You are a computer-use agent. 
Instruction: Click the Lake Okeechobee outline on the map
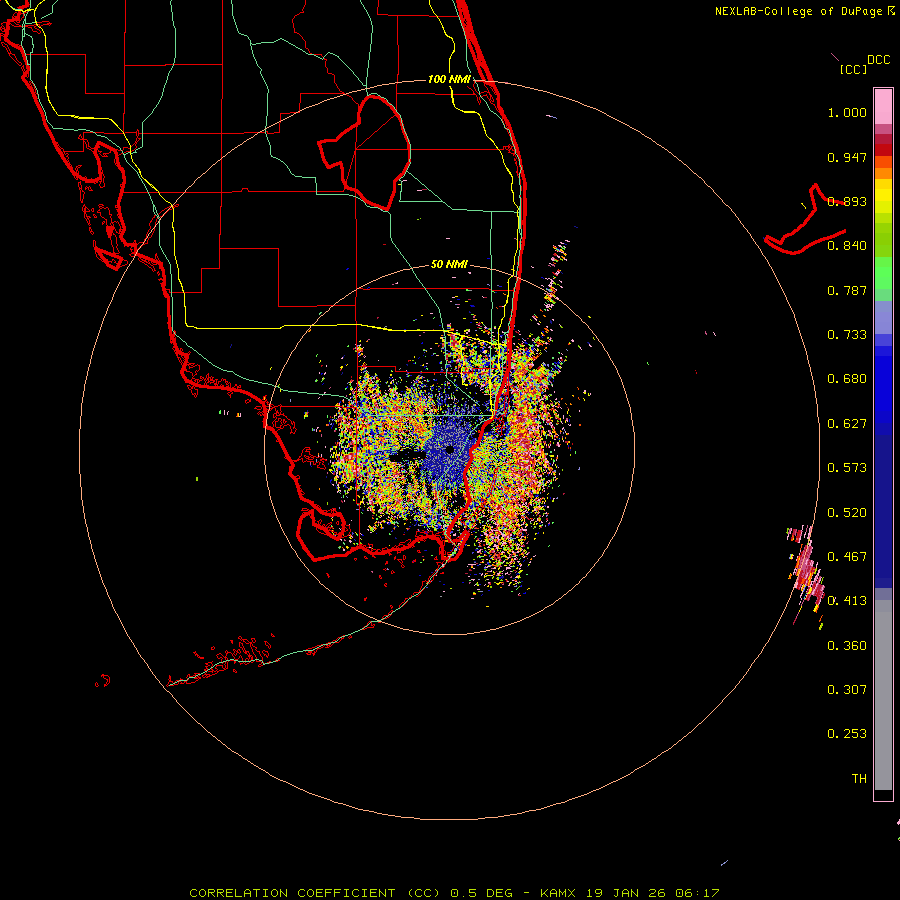click(364, 153)
